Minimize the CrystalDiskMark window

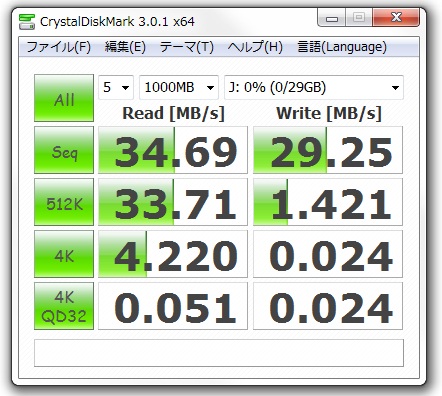click(332, 18)
